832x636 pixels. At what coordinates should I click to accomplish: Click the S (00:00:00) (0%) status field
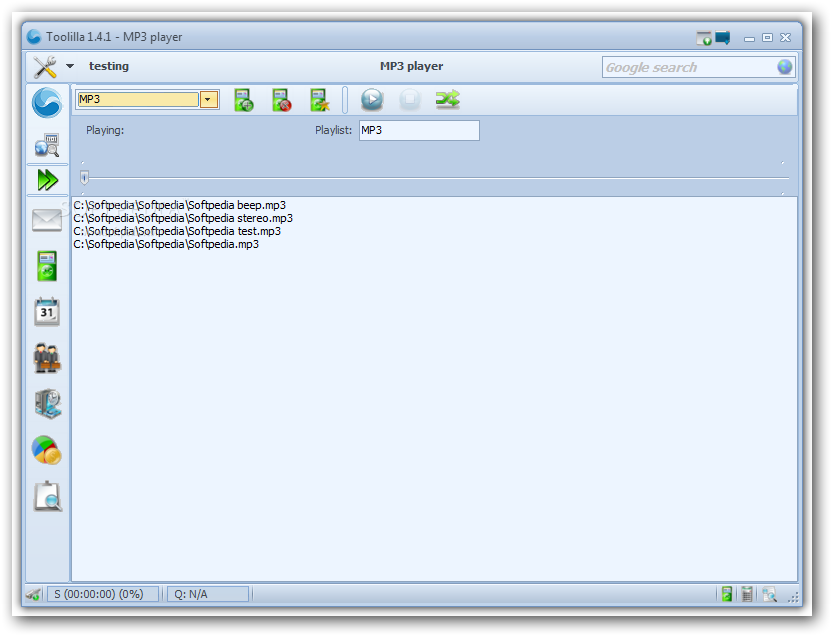103,594
